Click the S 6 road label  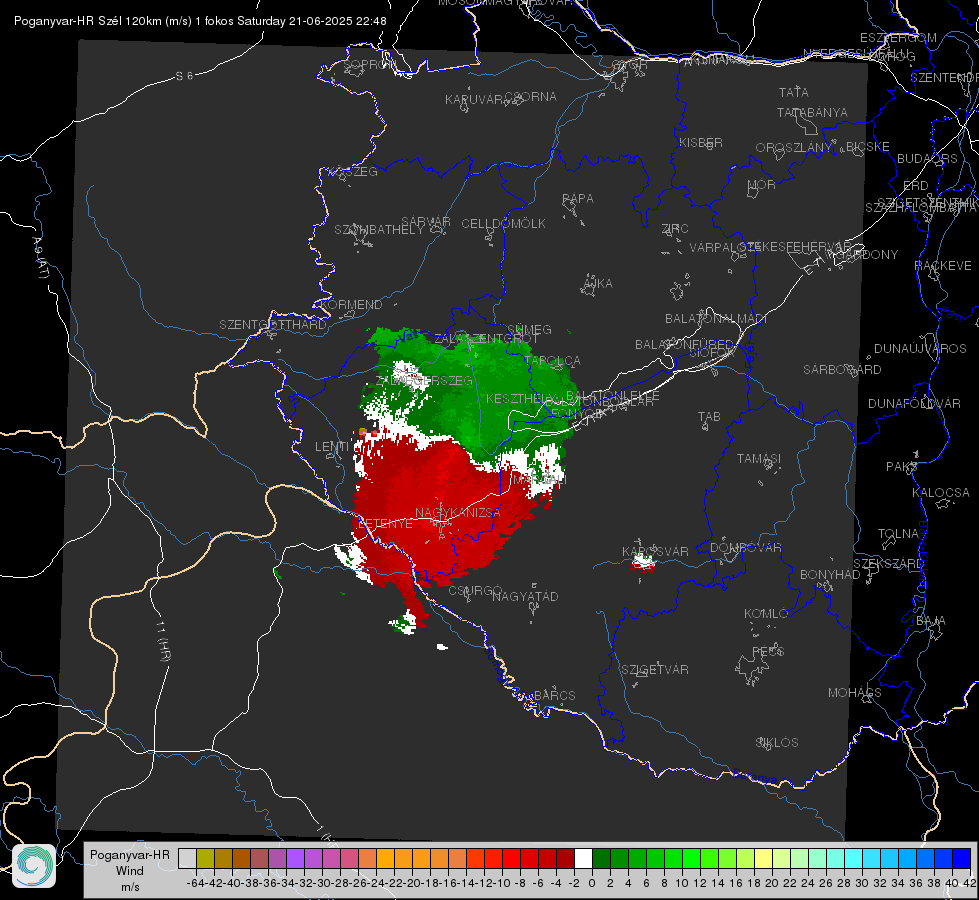[x=184, y=76]
